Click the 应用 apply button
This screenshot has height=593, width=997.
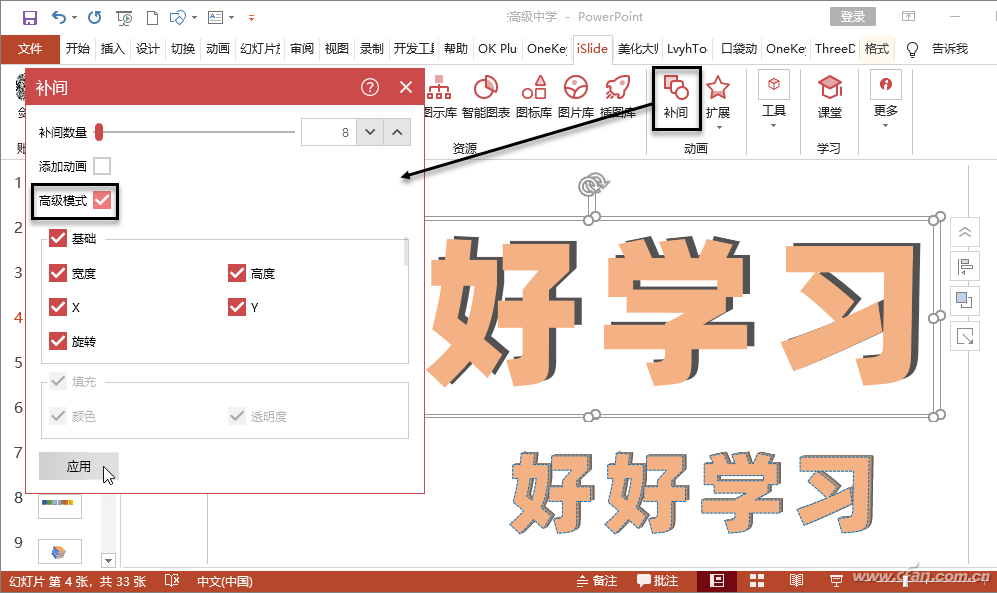click(x=77, y=466)
